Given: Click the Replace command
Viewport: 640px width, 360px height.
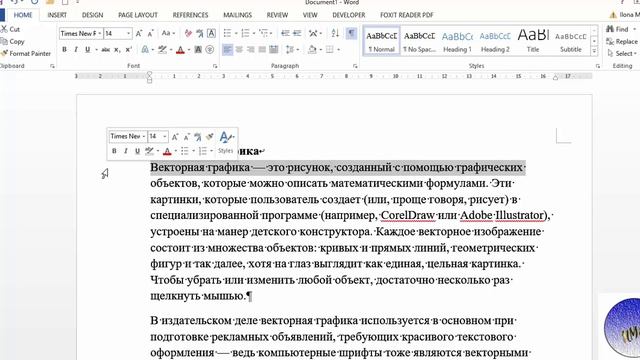Looking at the screenshot, I should 622,41.
